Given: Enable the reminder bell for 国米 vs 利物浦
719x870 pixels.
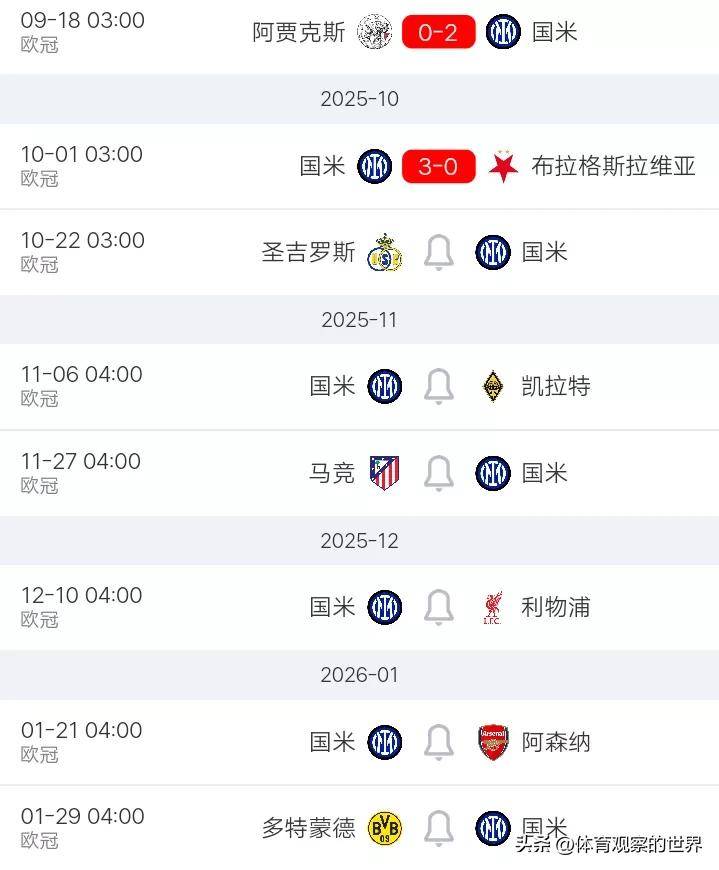Looking at the screenshot, I should pyautogui.click(x=437, y=606).
